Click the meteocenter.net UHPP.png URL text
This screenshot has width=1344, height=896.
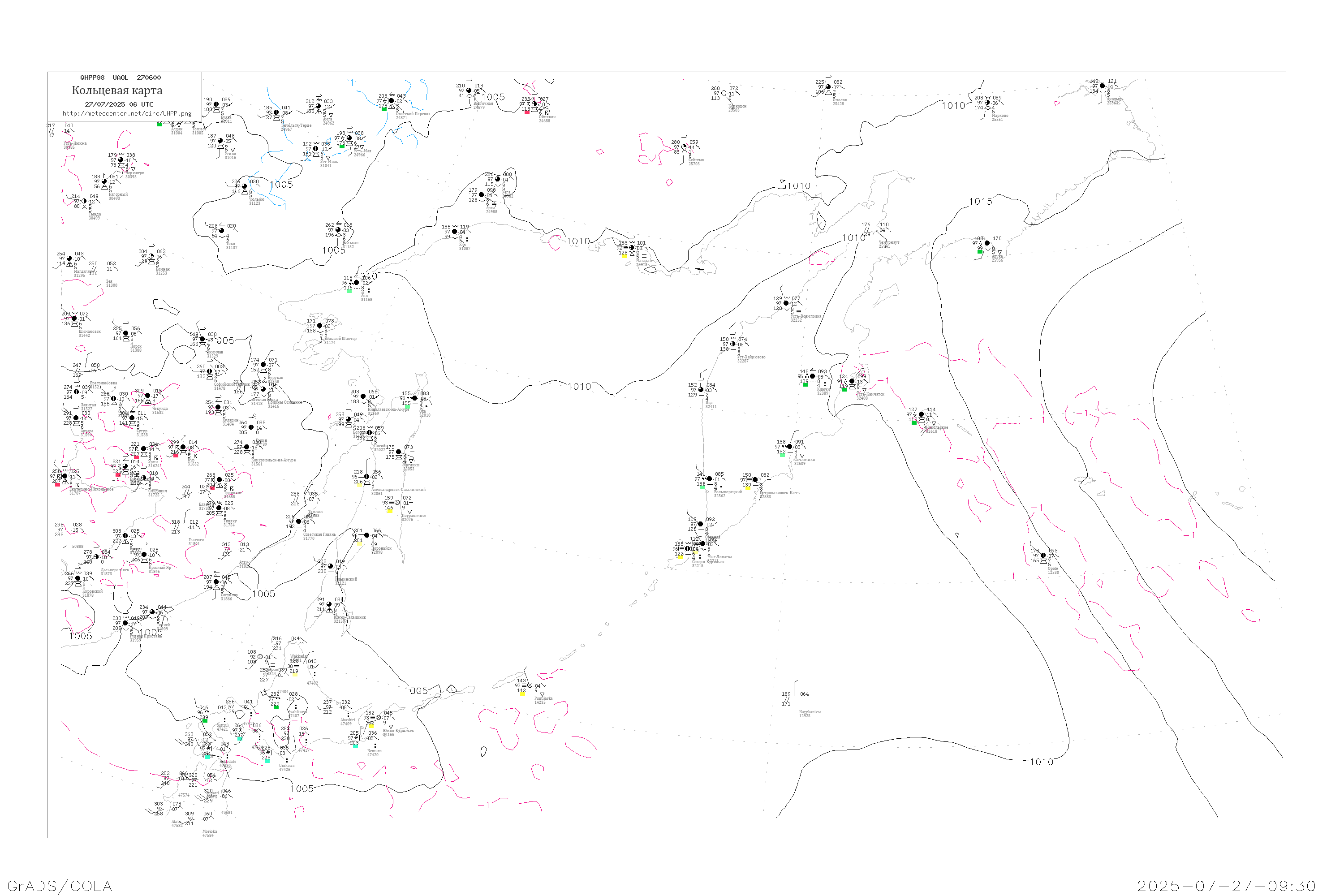click(x=126, y=114)
